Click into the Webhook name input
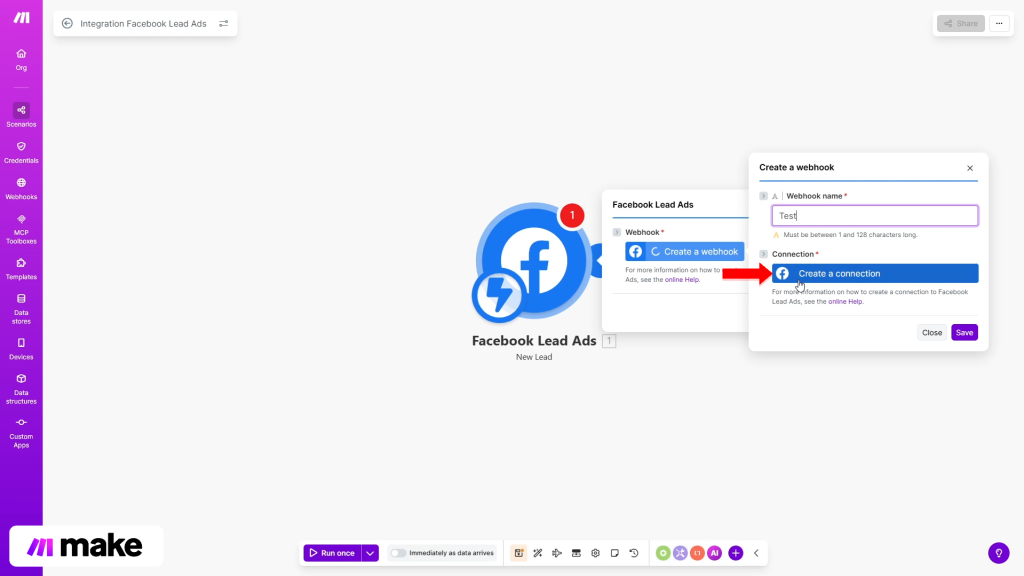The width and height of the screenshot is (1024, 576). click(x=874, y=216)
